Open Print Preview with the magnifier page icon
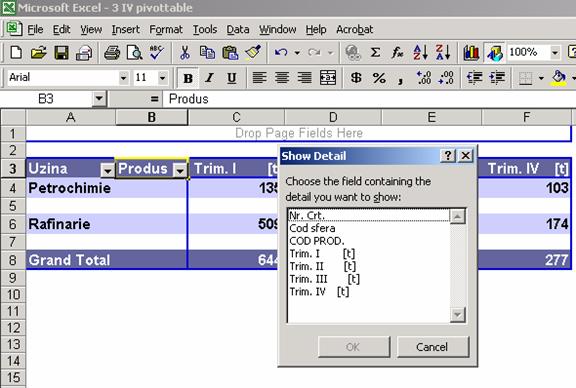 point(134,53)
